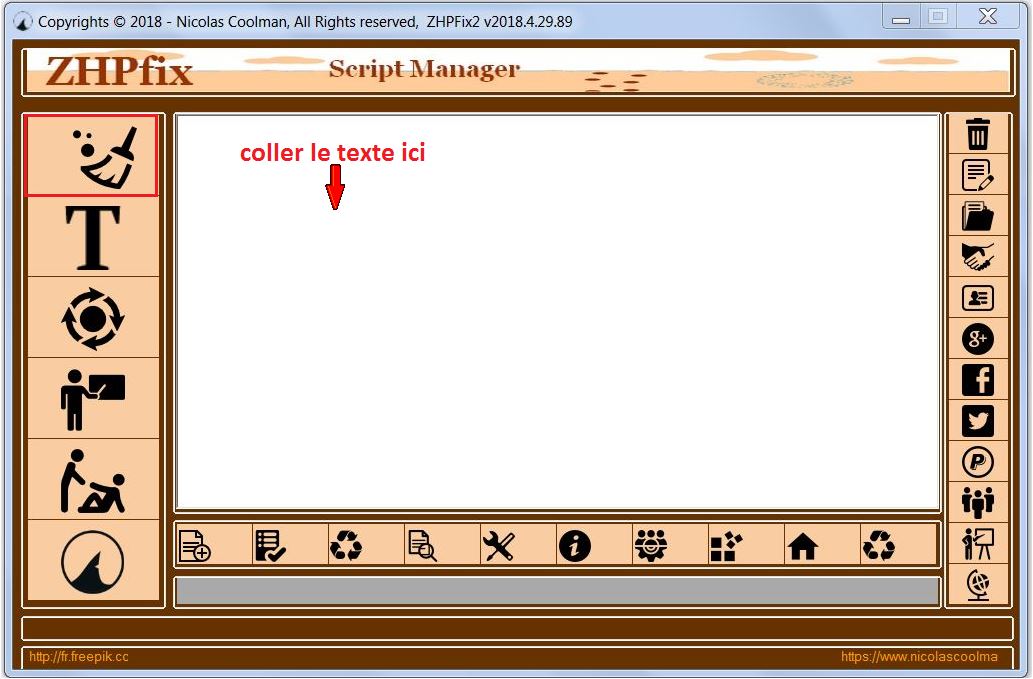Screen dimensions: 1033x679
Task: Open the fr.freepik link
Action: click(x=79, y=657)
